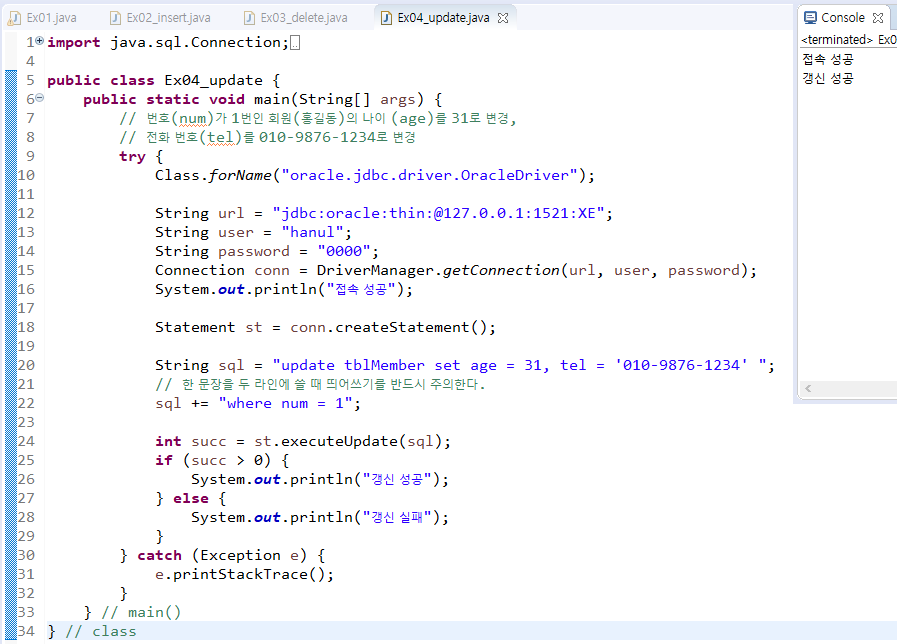
Task: Click the try keyword line
Action: click(141, 156)
